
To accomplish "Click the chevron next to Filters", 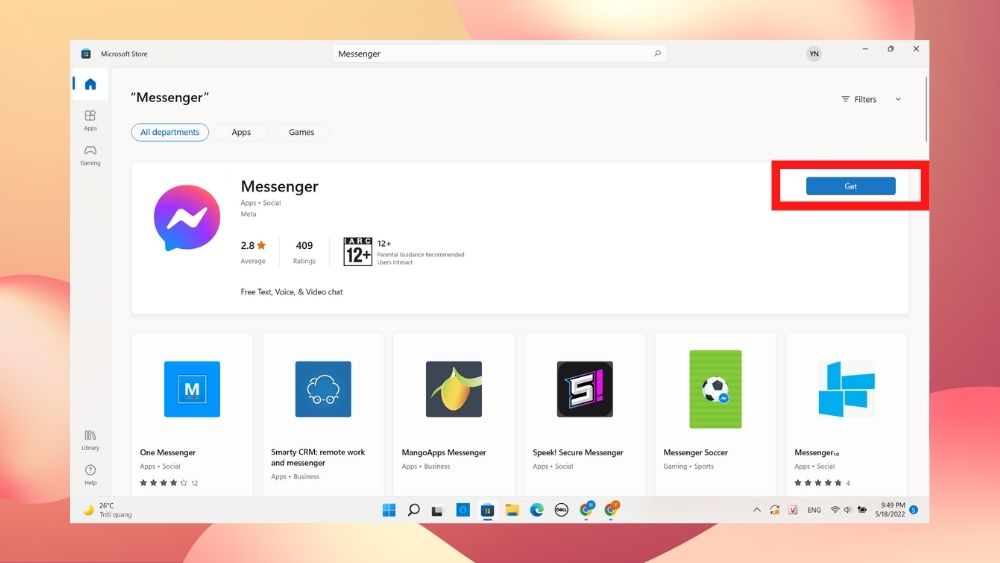I will (x=898, y=99).
